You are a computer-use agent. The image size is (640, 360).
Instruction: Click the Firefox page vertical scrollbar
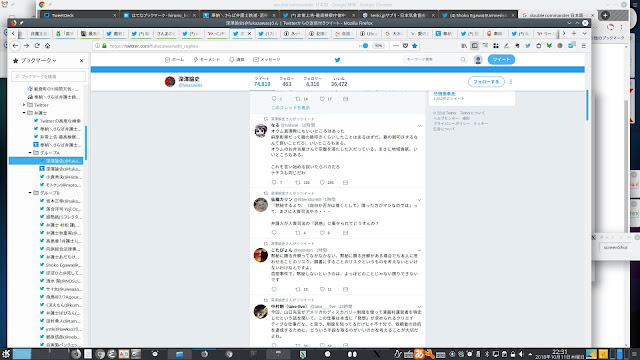click(587, 105)
